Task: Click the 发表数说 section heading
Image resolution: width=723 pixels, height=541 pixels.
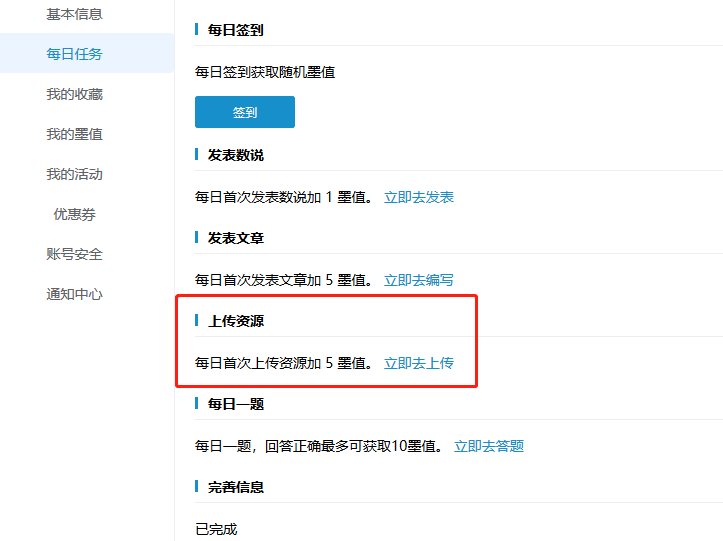Action: click(235, 155)
